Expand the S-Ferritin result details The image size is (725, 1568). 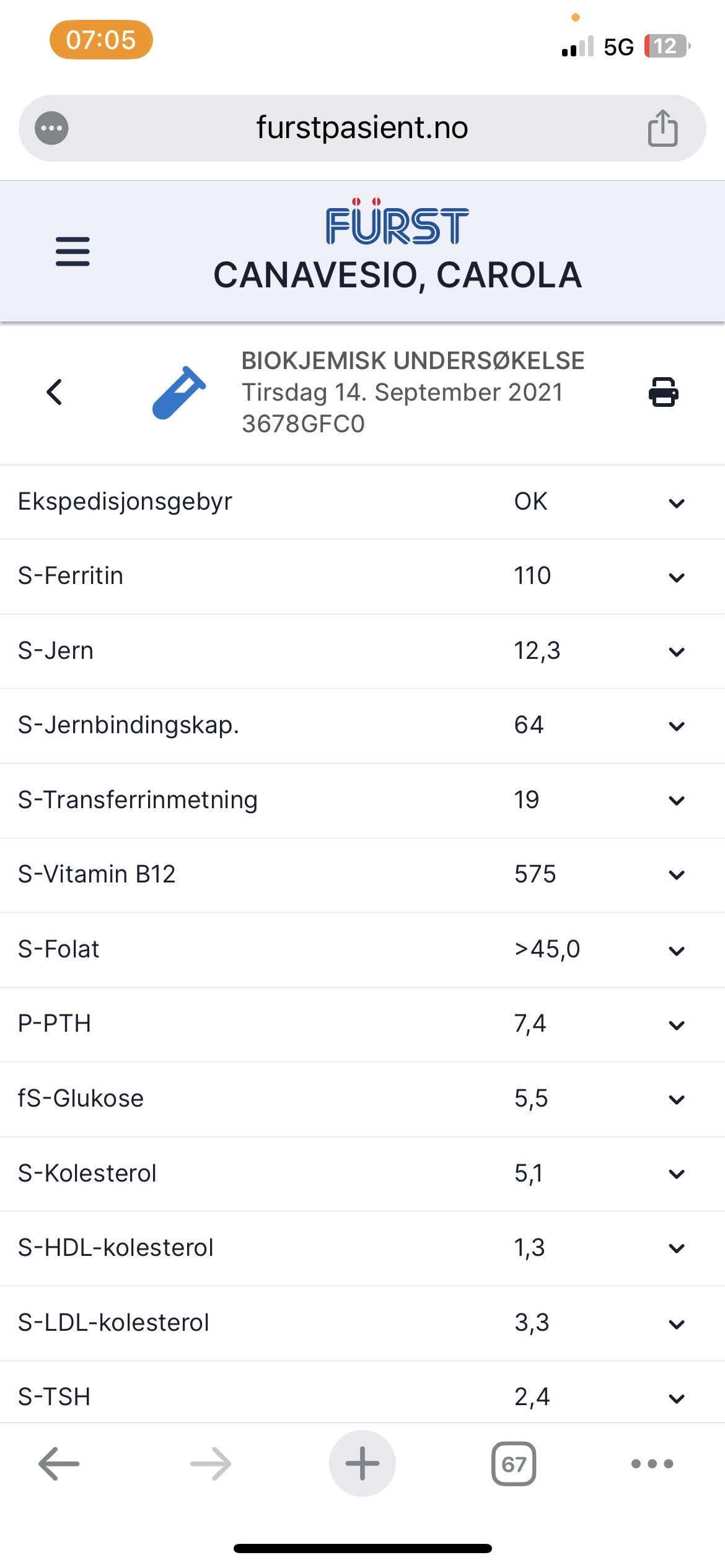(x=677, y=577)
